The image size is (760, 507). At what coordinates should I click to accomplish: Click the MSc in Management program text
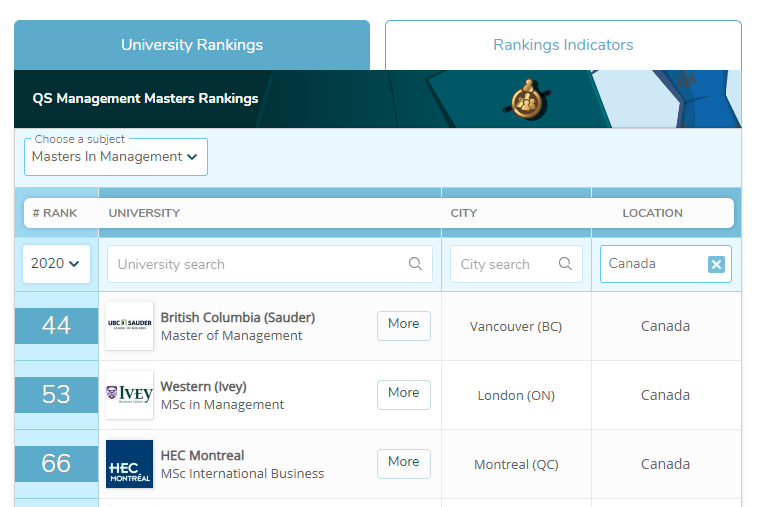[222, 404]
